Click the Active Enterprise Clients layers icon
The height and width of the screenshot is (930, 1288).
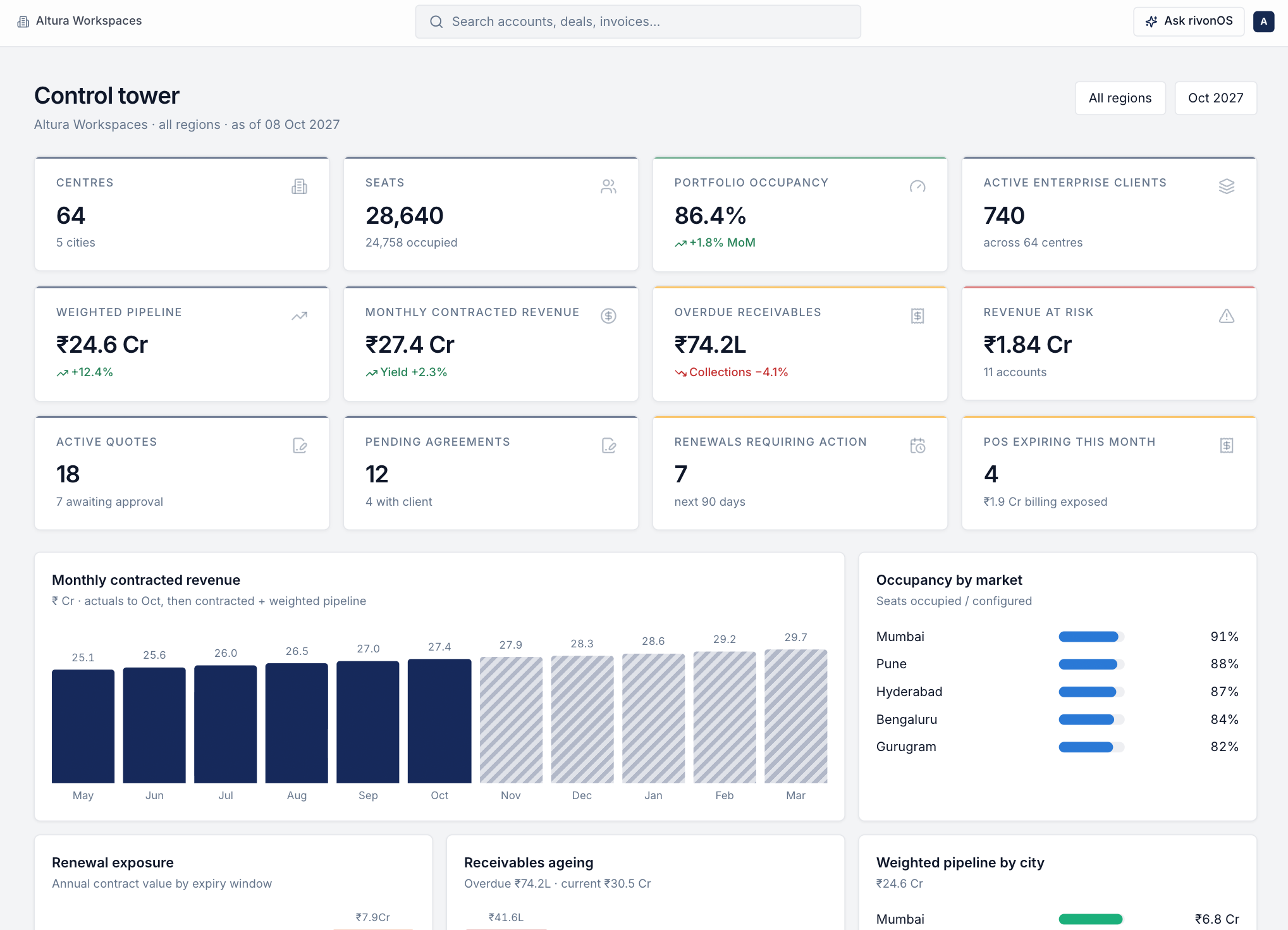1227,187
